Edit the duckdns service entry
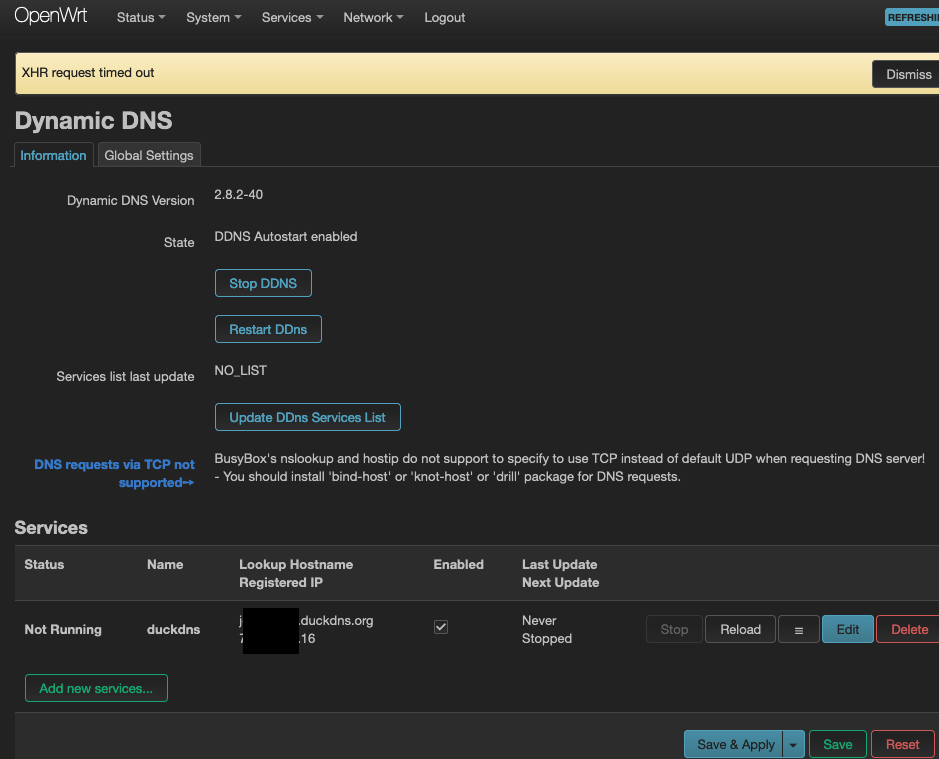This screenshot has height=759, width=939. pos(847,629)
